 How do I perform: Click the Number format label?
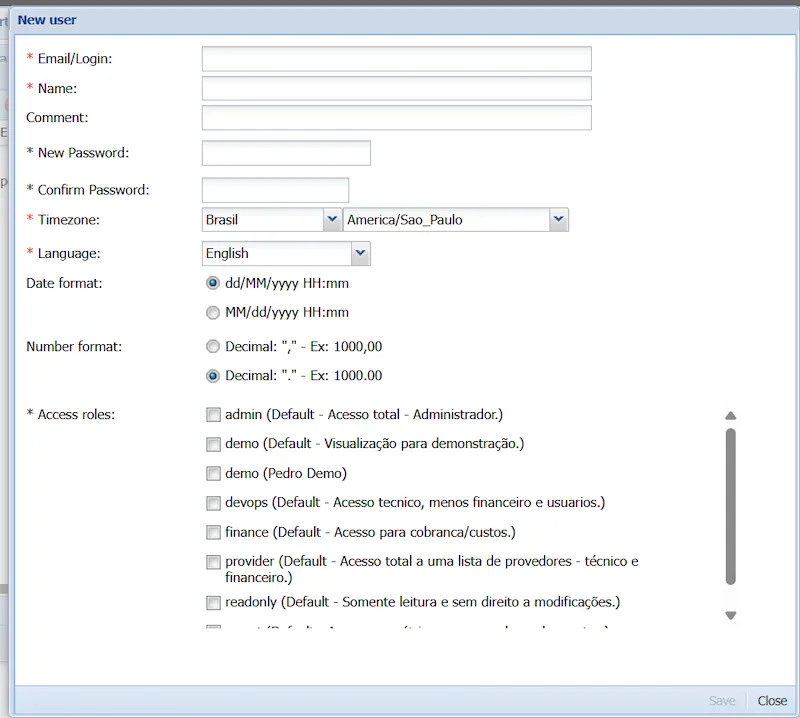pyautogui.click(x=74, y=346)
